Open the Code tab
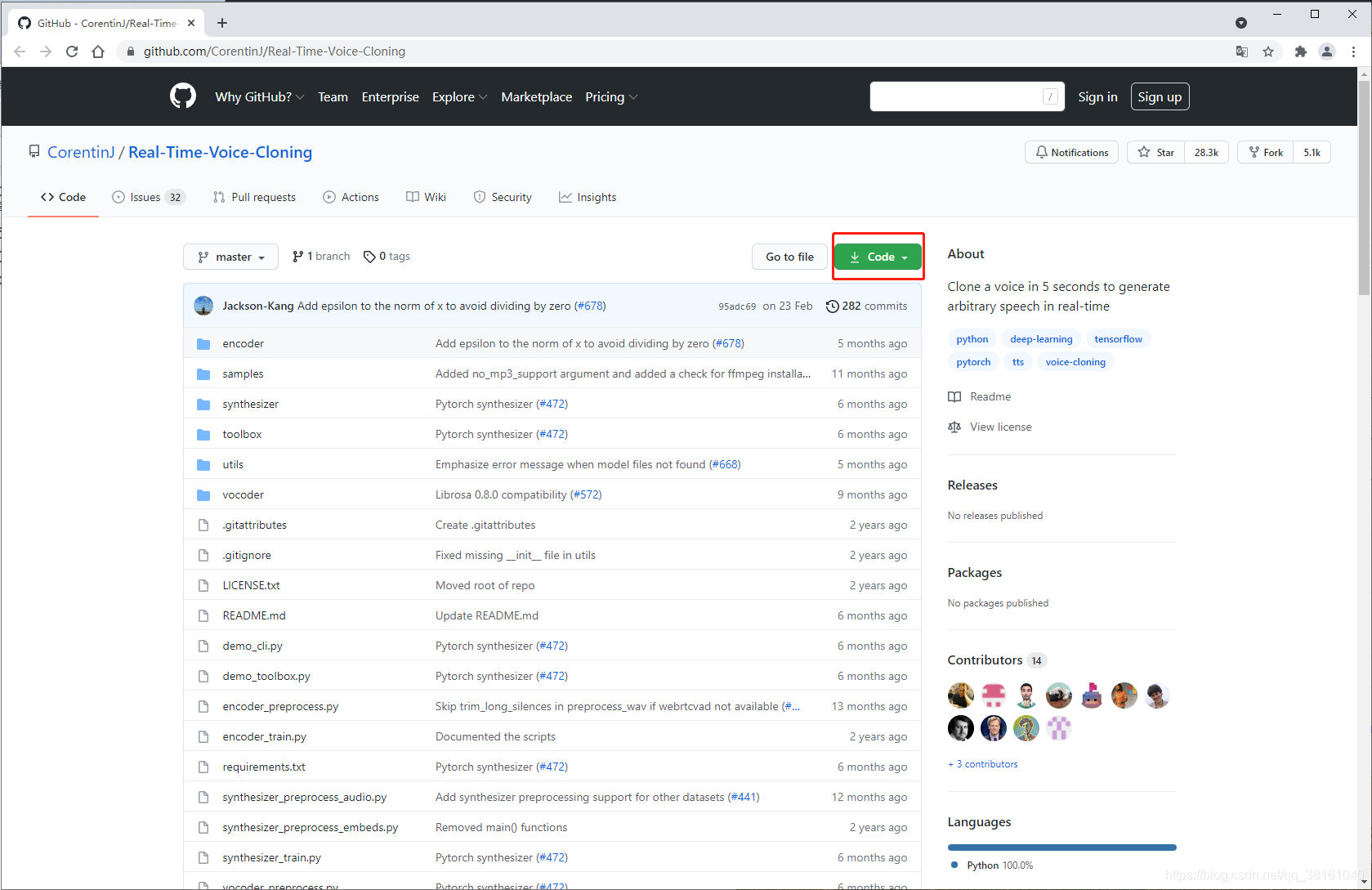 [63, 197]
